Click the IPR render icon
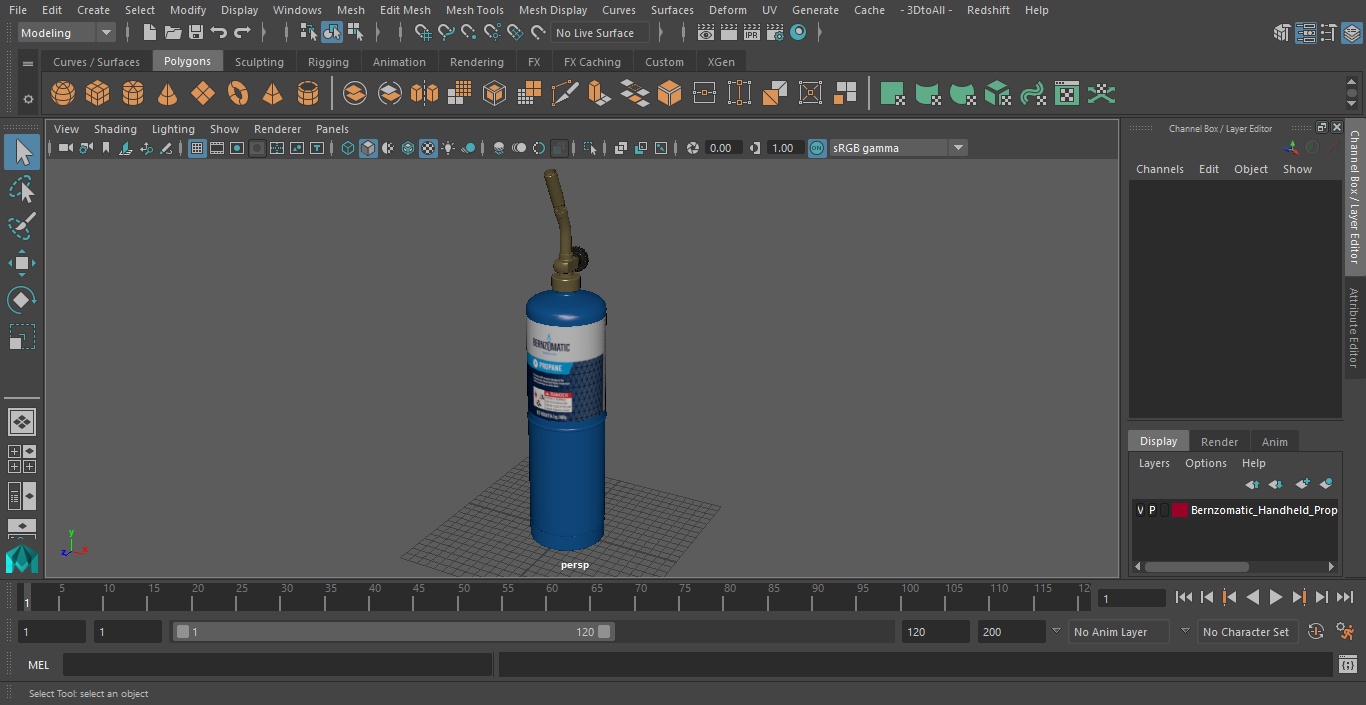The image size is (1366, 705). tap(752, 33)
